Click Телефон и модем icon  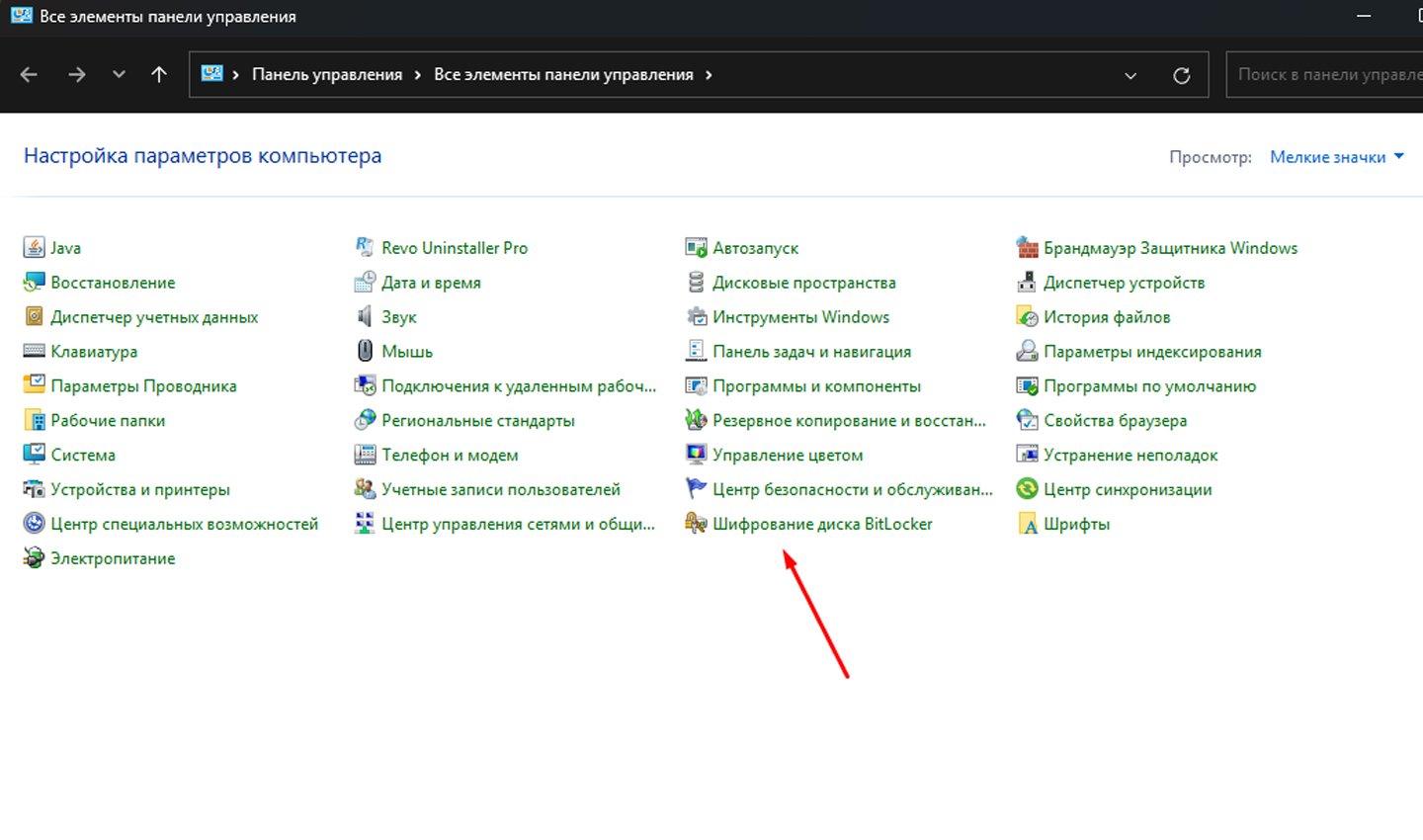[x=365, y=455]
